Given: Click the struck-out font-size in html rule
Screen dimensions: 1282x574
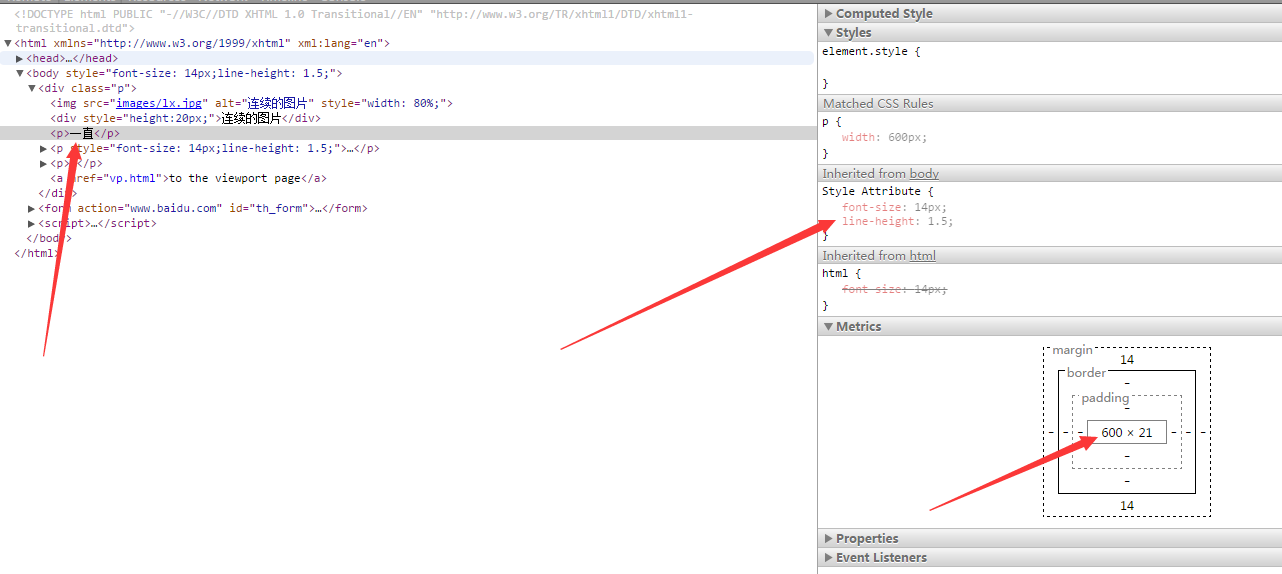Looking at the screenshot, I should point(894,289).
